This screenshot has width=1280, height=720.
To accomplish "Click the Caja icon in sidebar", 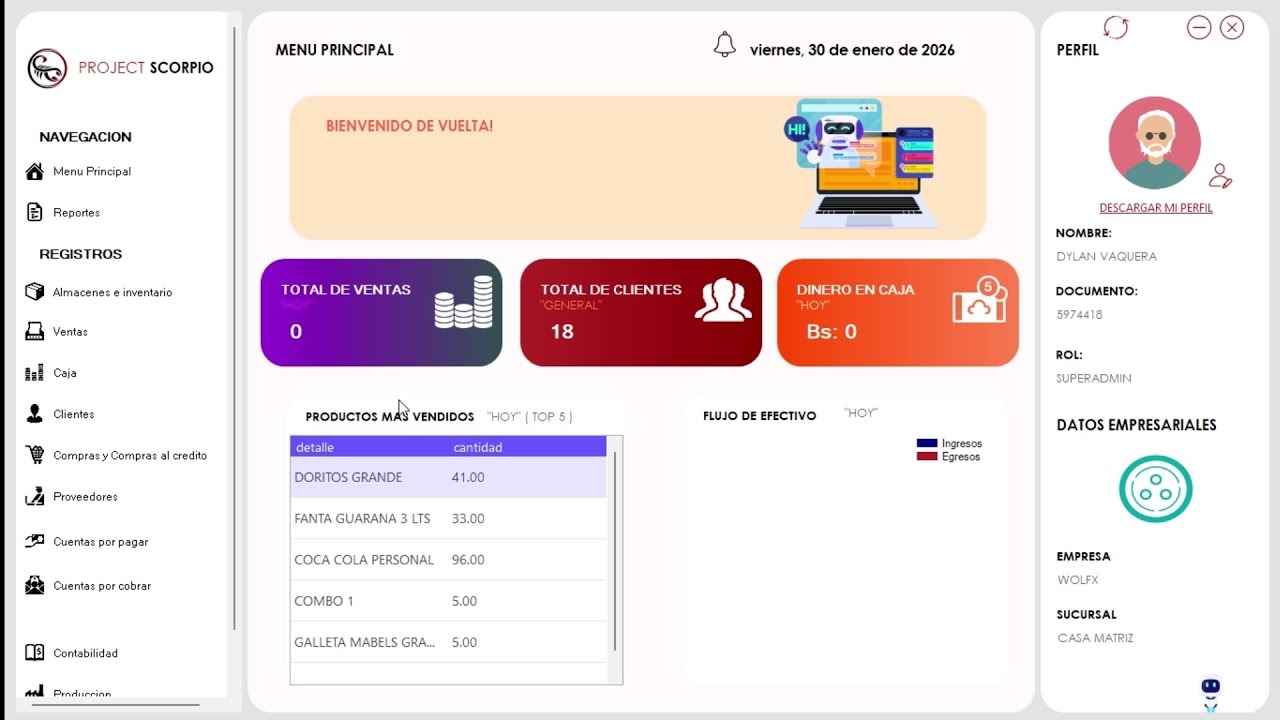I will tap(35, 373).
